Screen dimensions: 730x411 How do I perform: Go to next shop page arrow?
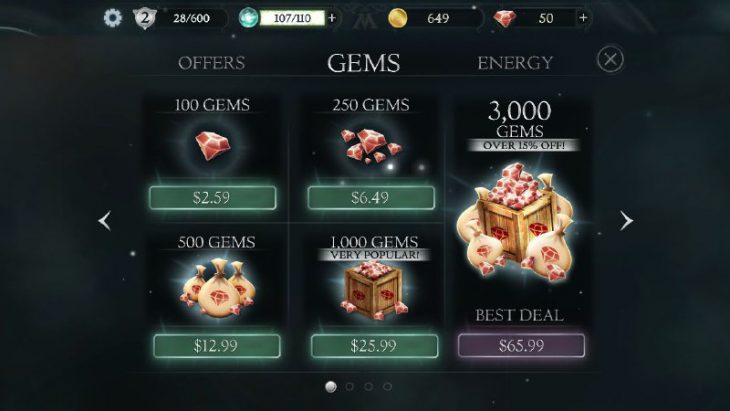coord(627,221)
